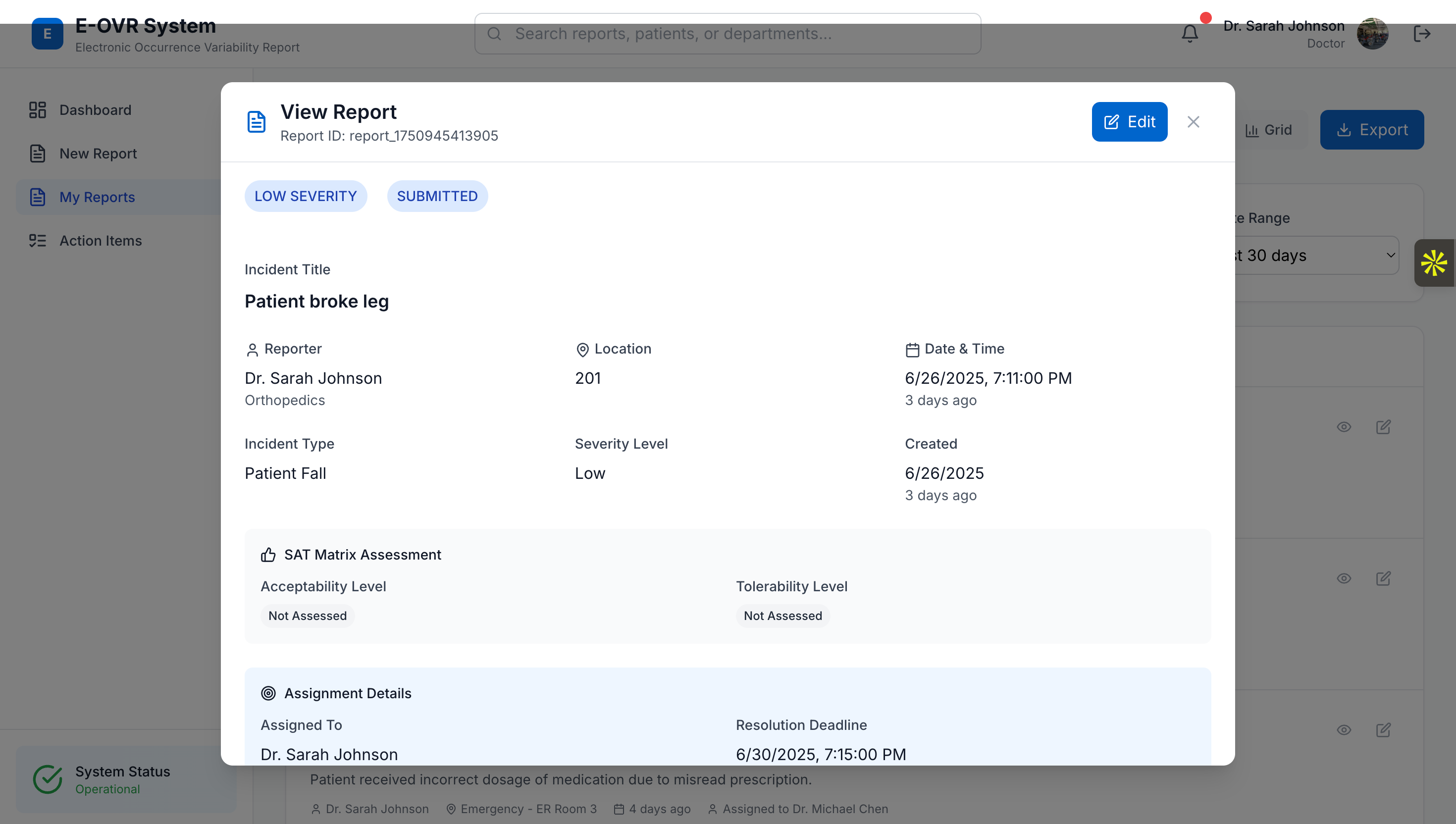
Task: Toggle eye view icon for second report
Action: point(1344,578)
